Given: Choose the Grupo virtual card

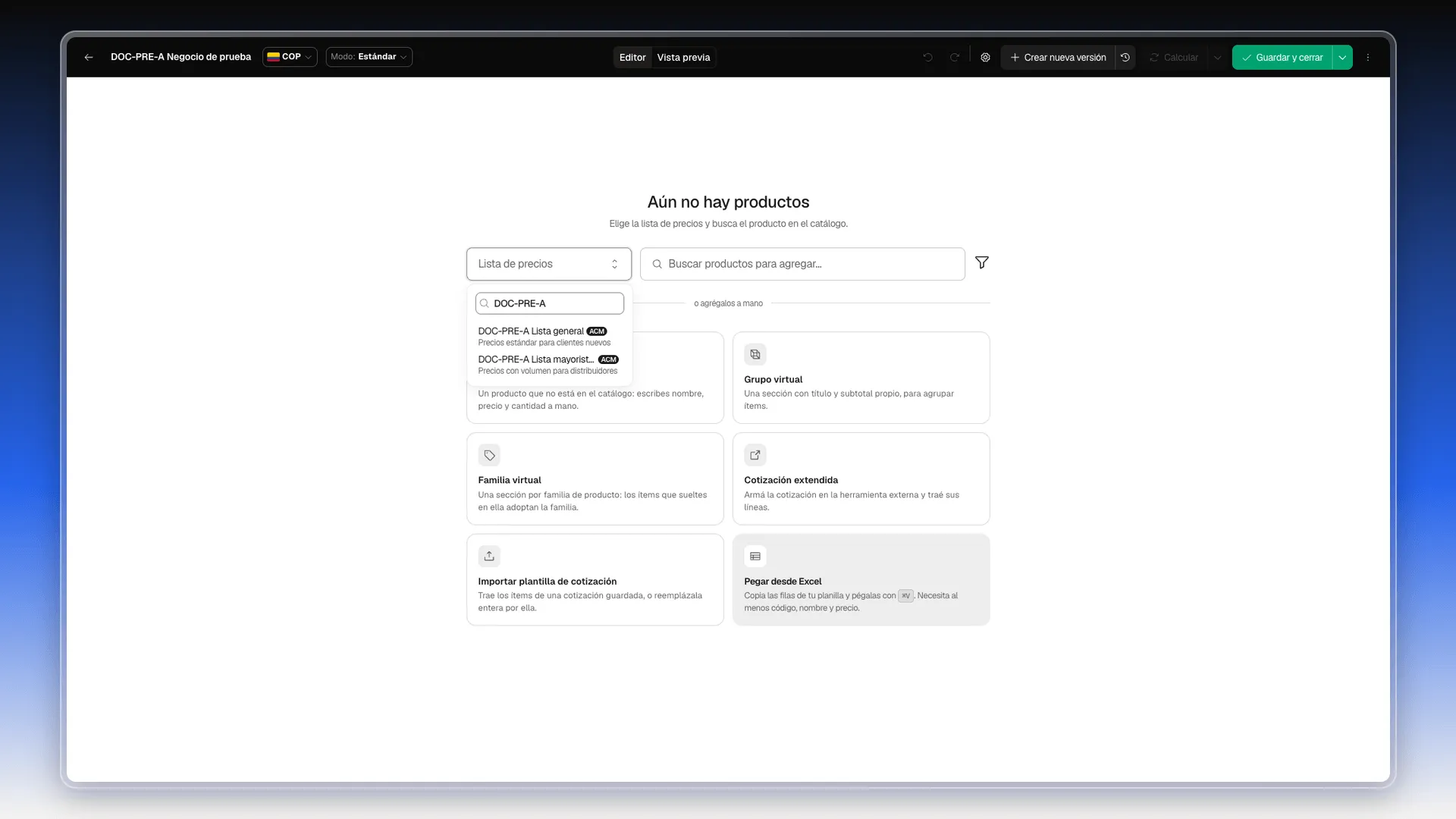Looking at the screenshot, I should 861,378.
